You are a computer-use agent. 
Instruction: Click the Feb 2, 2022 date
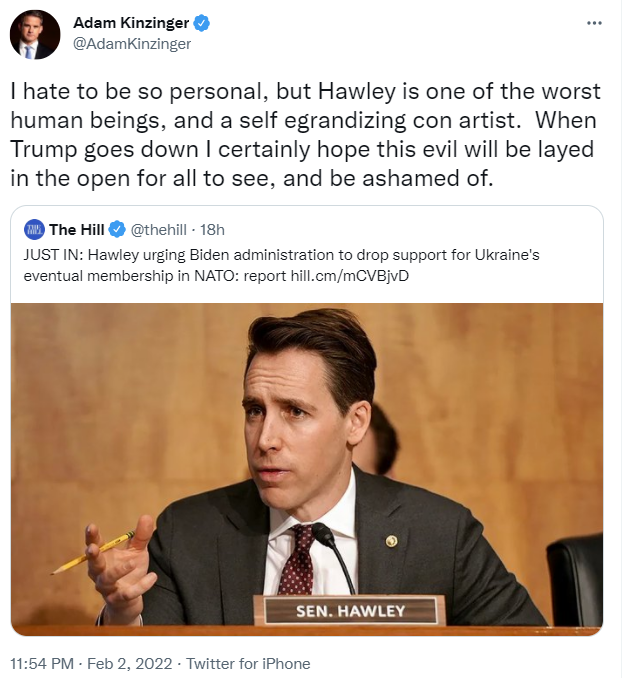129,664
